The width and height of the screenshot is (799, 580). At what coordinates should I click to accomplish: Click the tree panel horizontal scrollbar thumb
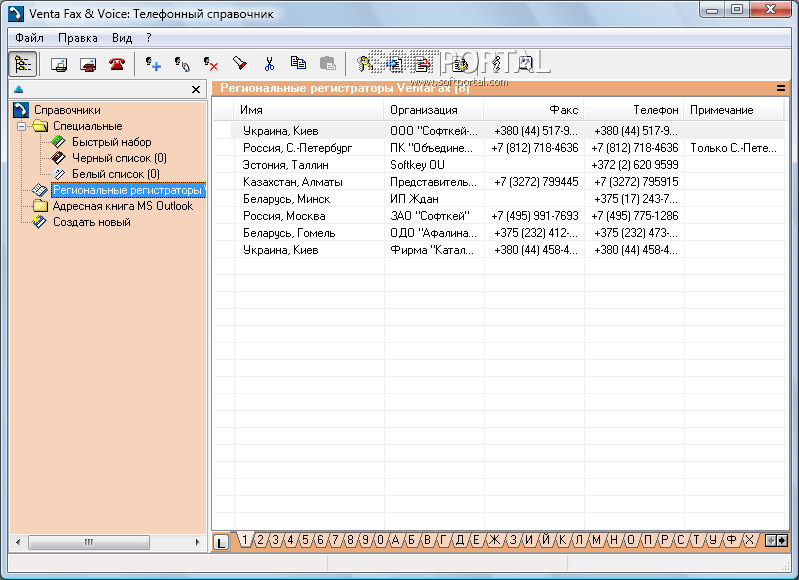coord(89,542)
